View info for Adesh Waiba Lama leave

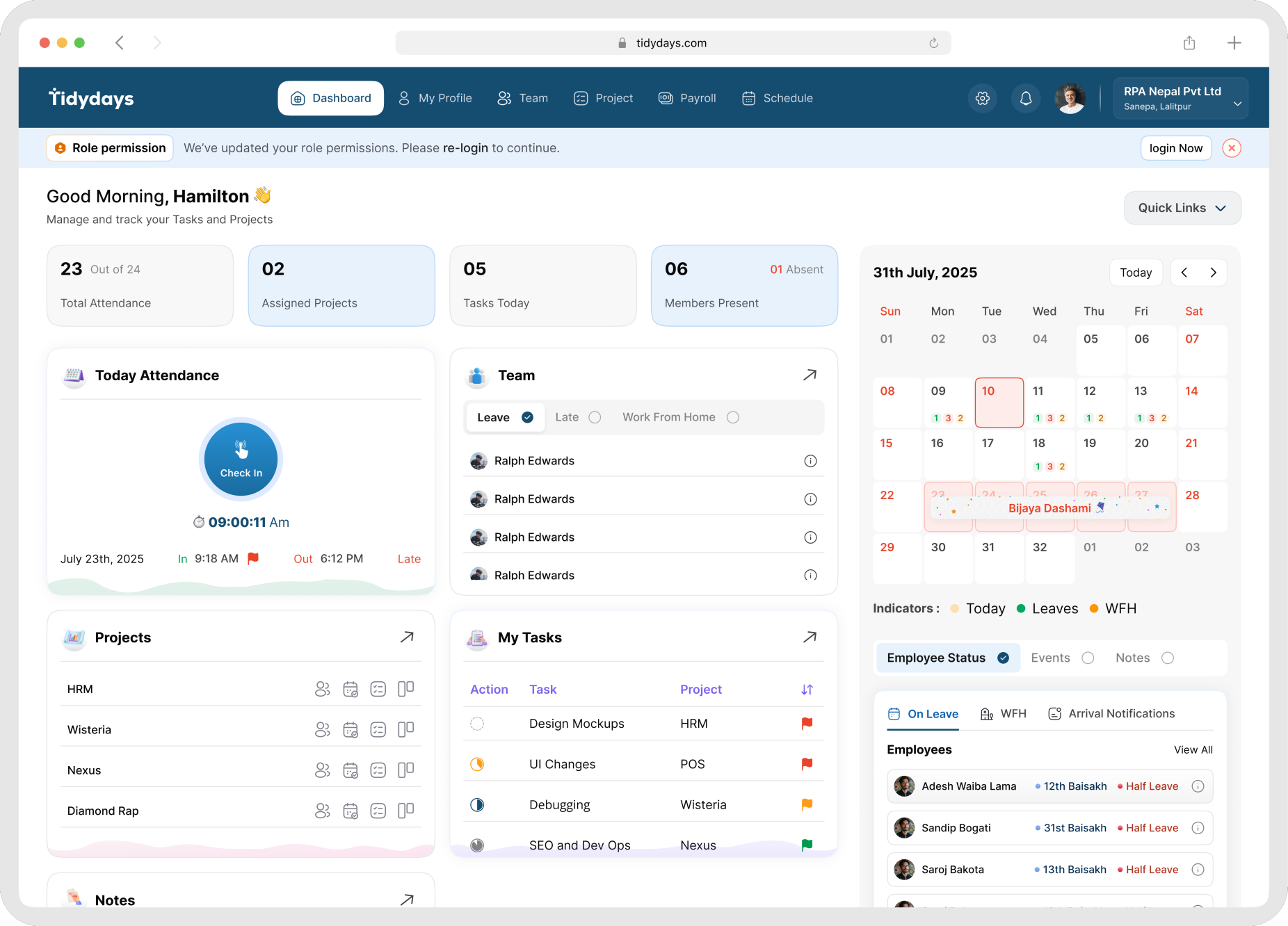point(1198,786)
